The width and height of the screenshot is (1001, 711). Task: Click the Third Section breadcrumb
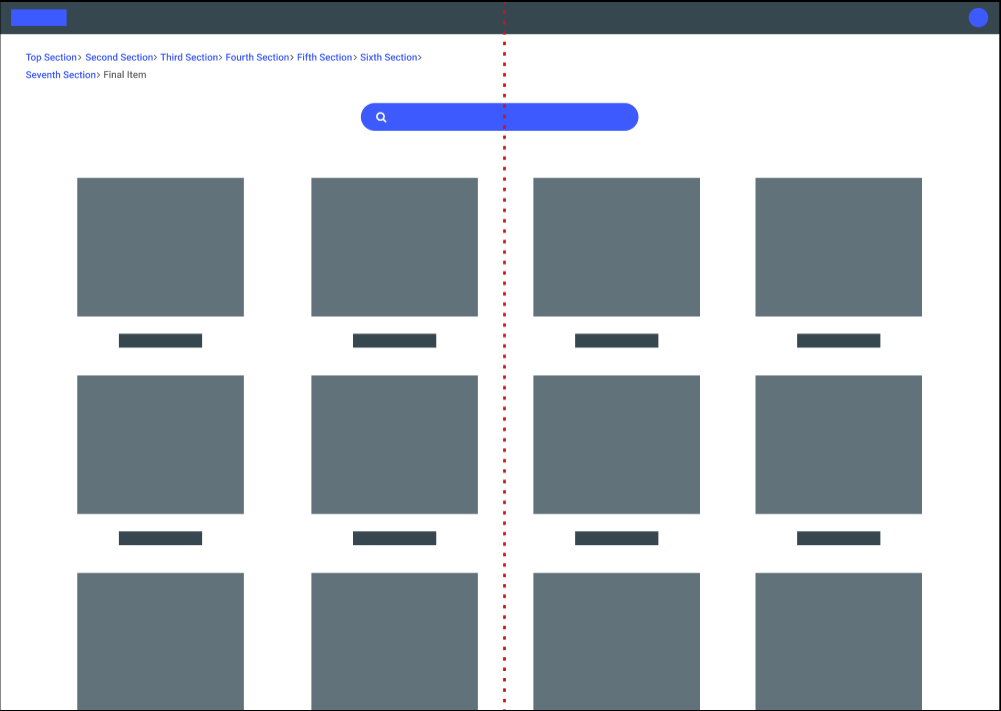click(189, 57)
